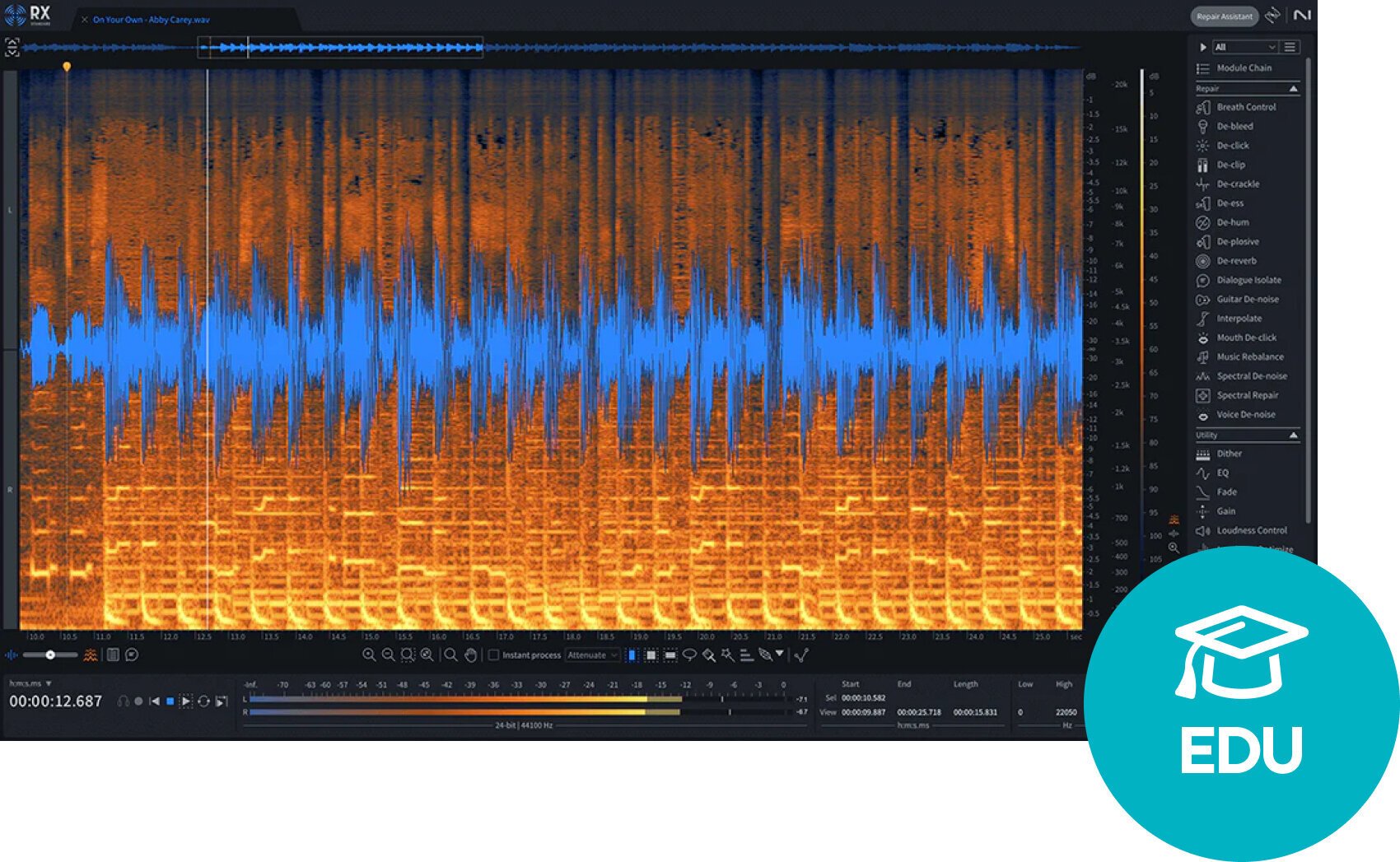
Task: Adjust the waveform/spectrogram opacity slider
Action: point(50,655)
